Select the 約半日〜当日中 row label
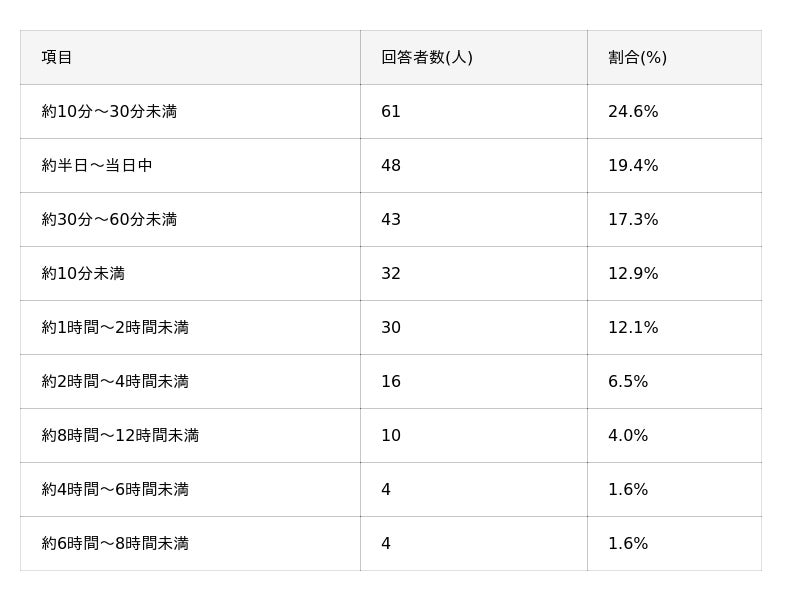This screenshot has width=800, height=601. click(97, 166)
